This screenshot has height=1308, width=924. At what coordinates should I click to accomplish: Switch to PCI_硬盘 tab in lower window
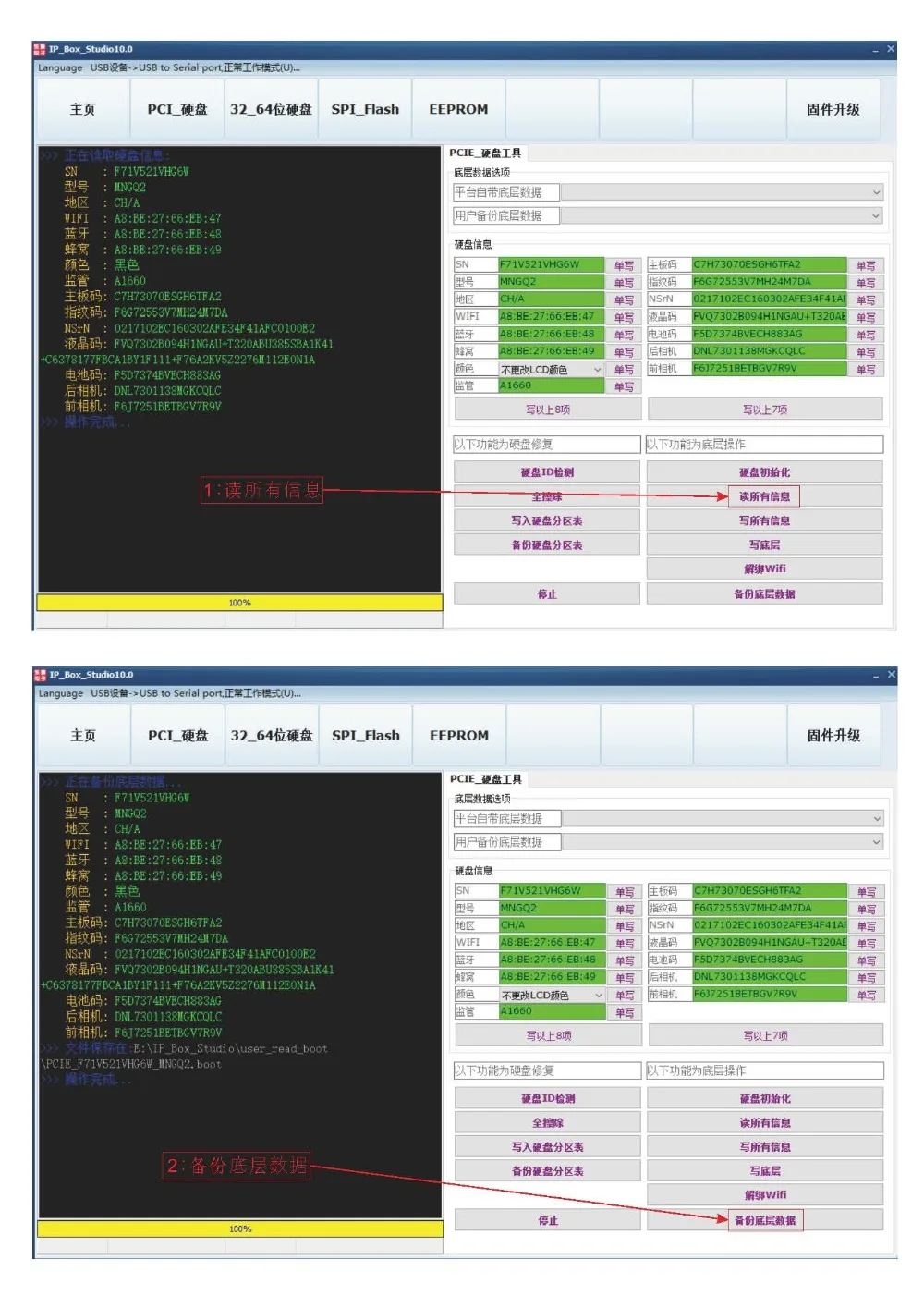pos(178,735)
